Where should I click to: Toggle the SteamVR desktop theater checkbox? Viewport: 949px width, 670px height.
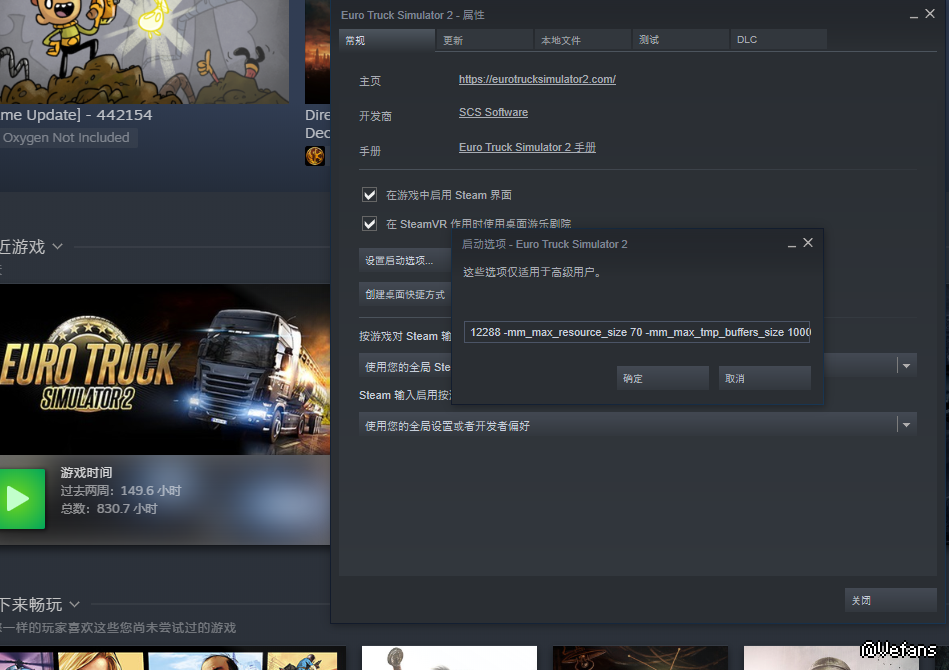pyautogui.click(x=369, y=223)
